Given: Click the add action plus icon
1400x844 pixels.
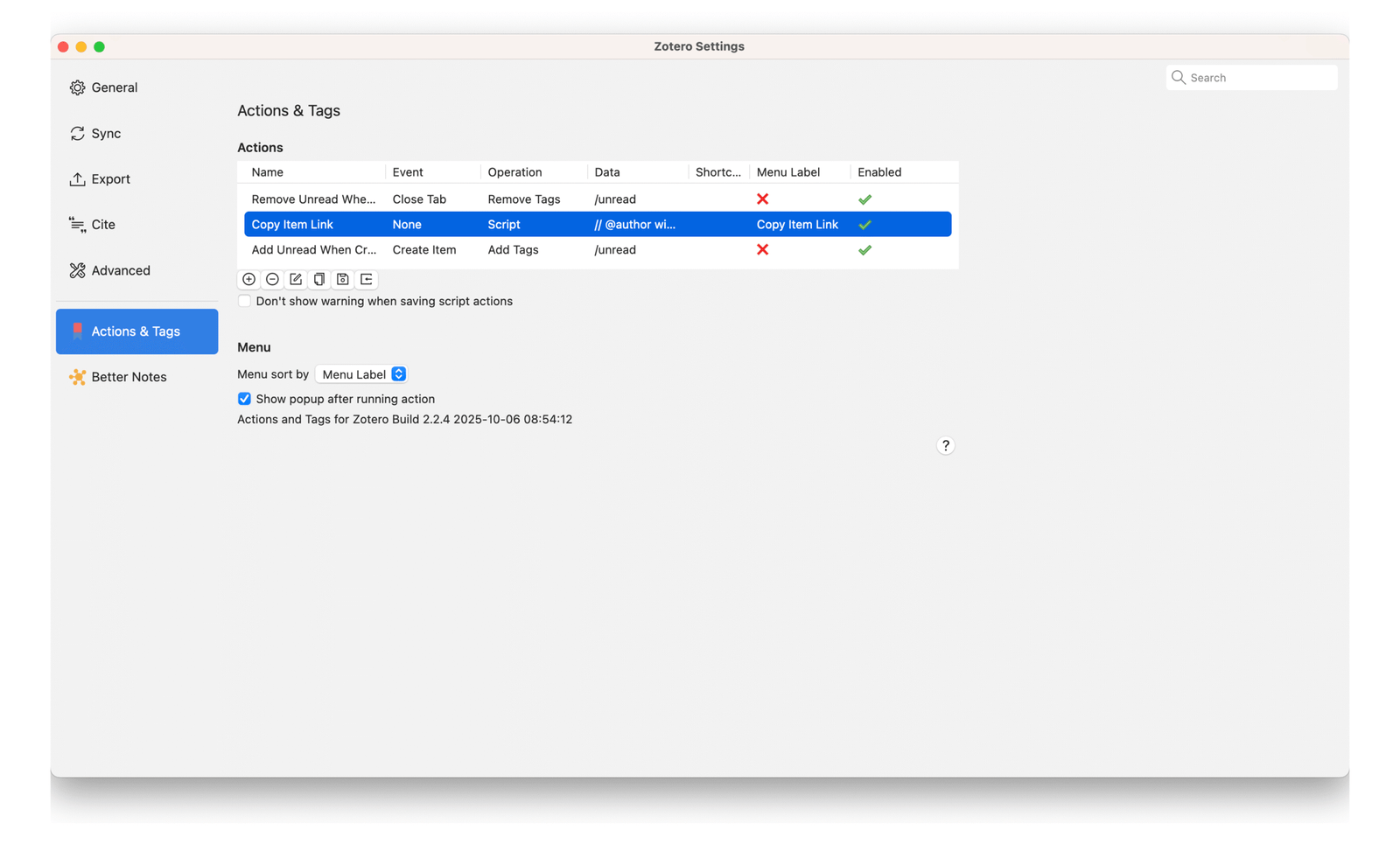Looking at the screenshot, I should coord(248,279).
